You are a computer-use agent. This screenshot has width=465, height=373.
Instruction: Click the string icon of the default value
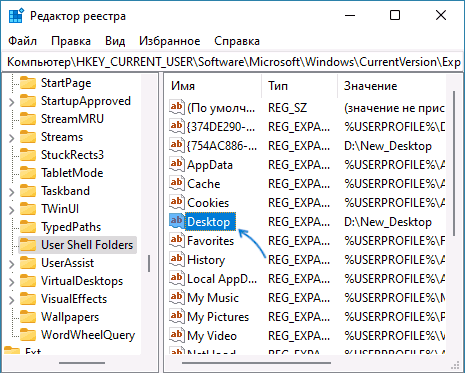click(177, 108)
